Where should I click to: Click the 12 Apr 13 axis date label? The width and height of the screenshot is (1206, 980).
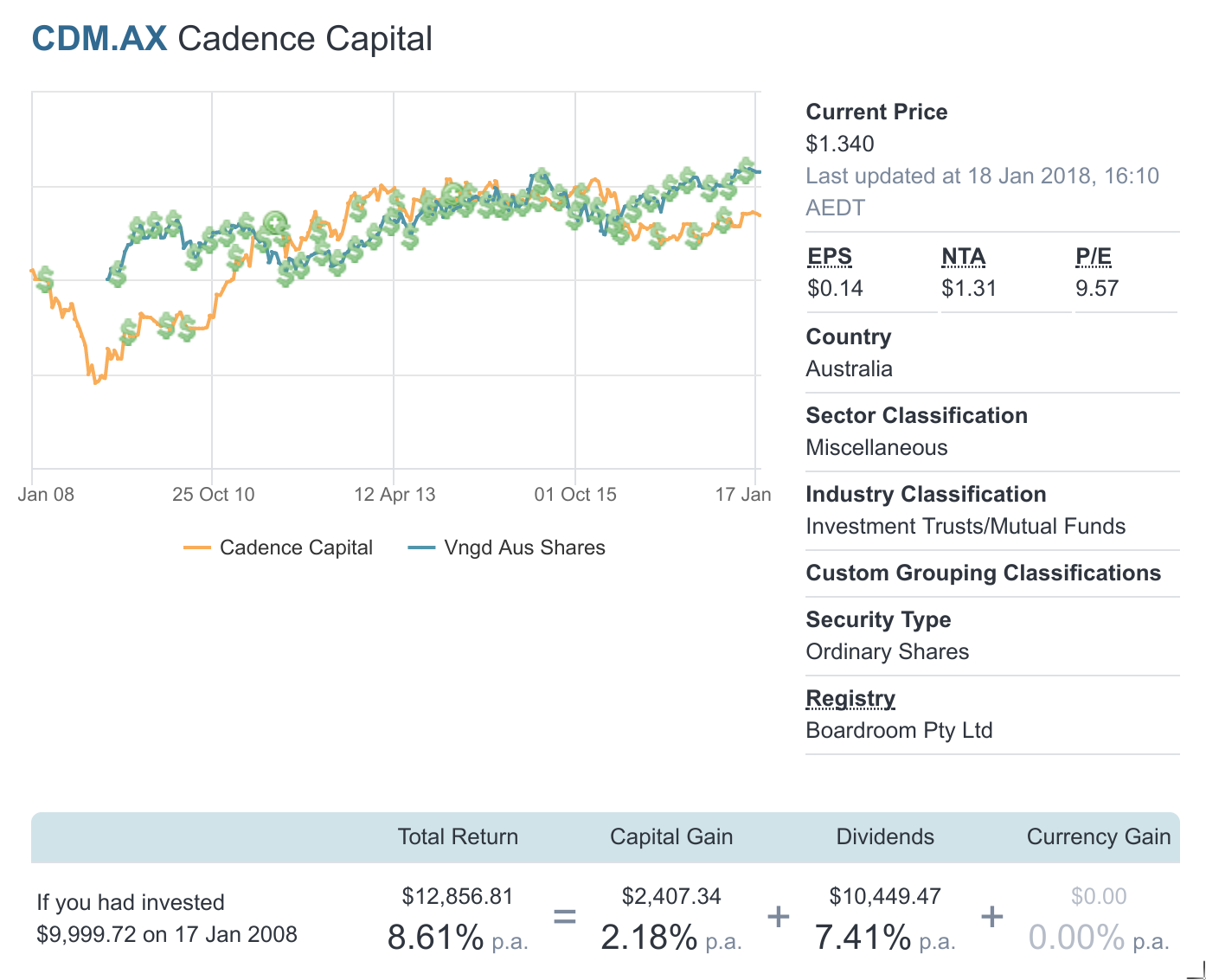tap(395, 495)
